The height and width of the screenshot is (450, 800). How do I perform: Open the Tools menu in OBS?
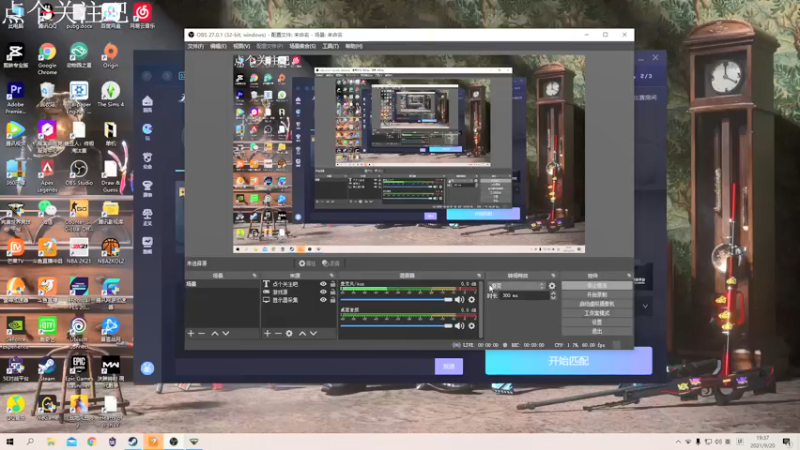pyautogui.click(x=331, y=46)
